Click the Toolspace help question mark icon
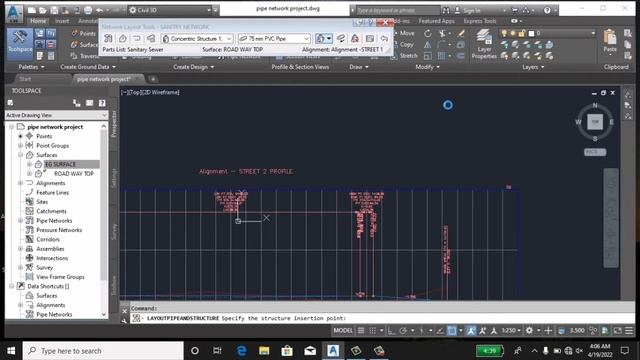 tap(102, 103)
